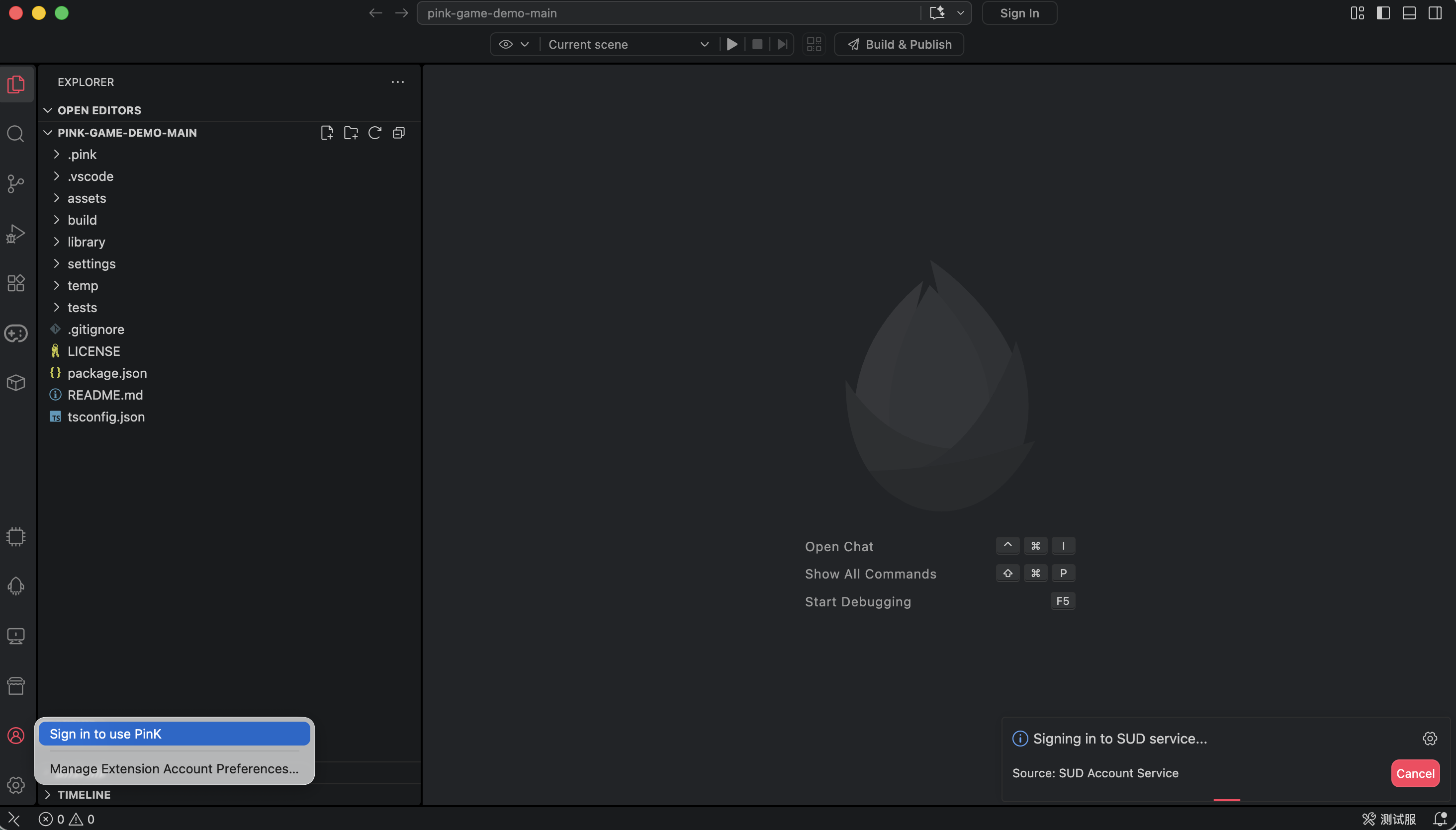Image resolution: width=1456 pixels, height=830 pixels.
Task: Open the Search view in activity bar
Action: click(x=16, y=134)
